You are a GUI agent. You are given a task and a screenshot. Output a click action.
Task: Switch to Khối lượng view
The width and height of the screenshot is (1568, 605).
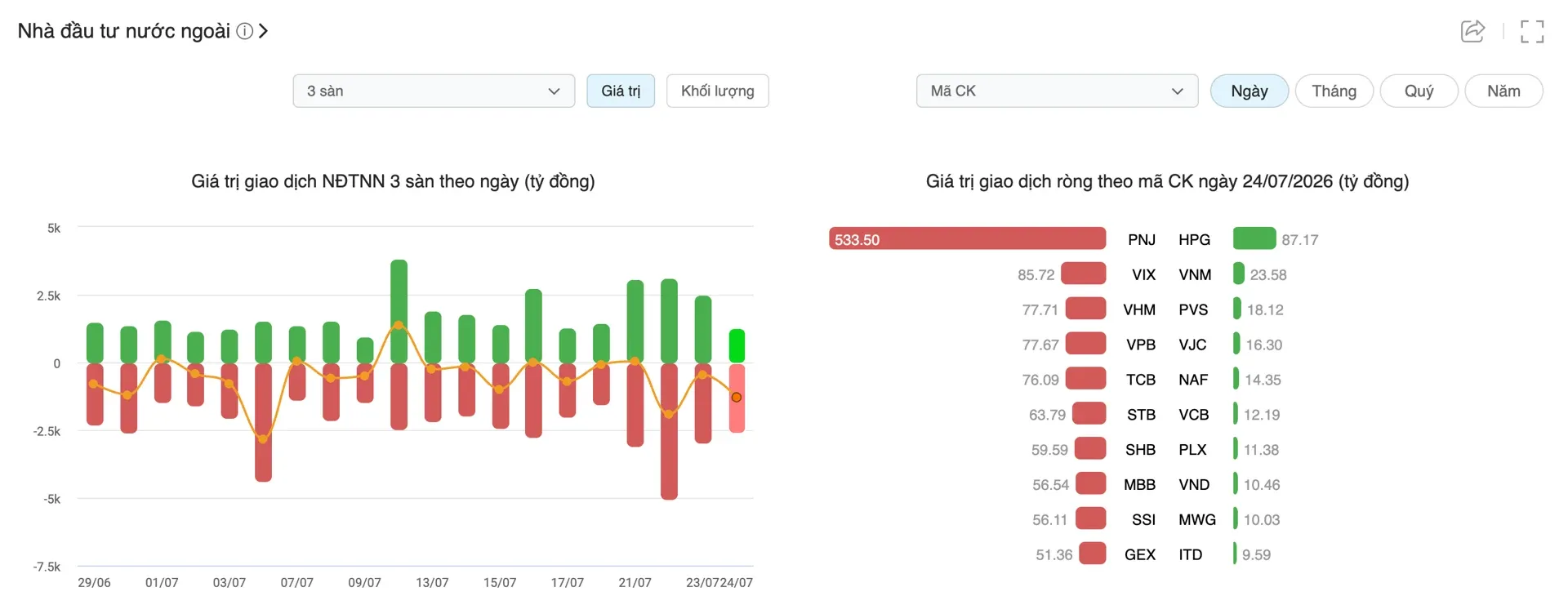point(718,91)
